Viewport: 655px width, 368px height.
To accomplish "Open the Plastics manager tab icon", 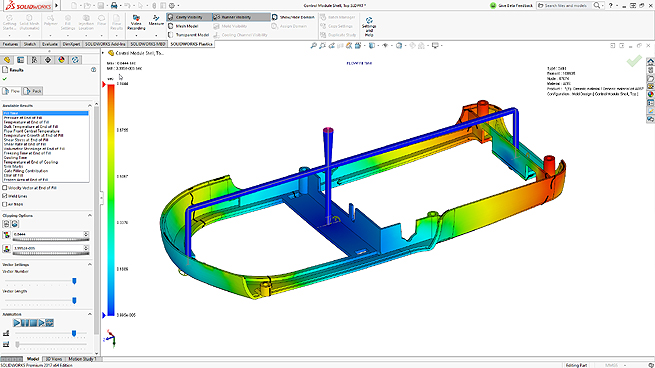I will [x=75, y=60].
